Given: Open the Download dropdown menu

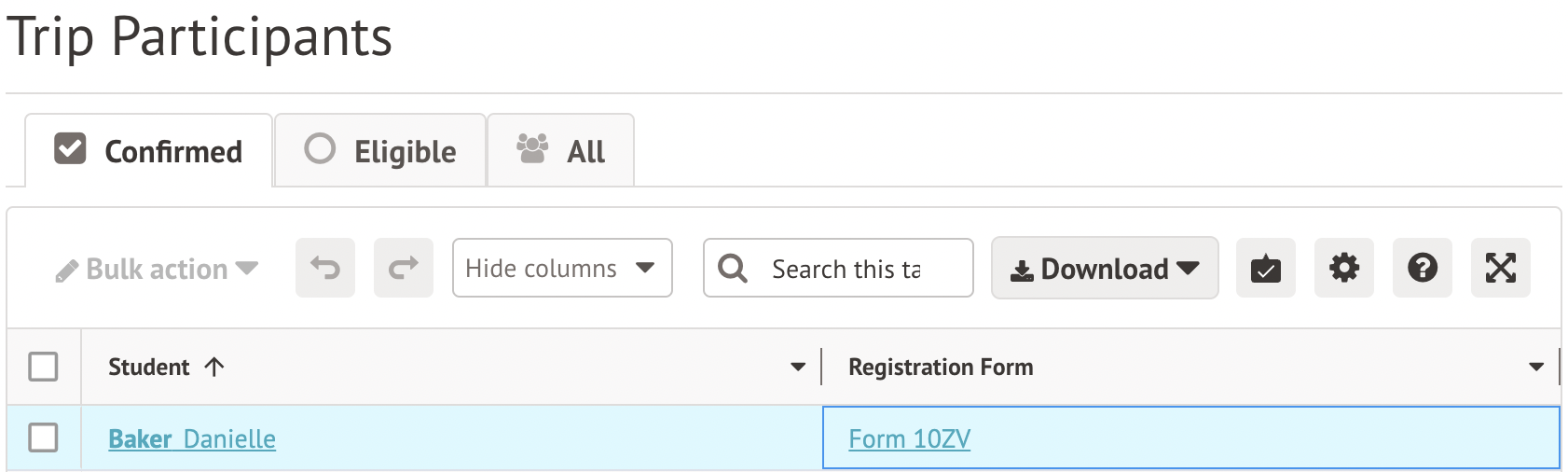Looking at the screenshot, I should coord(1104,269).
